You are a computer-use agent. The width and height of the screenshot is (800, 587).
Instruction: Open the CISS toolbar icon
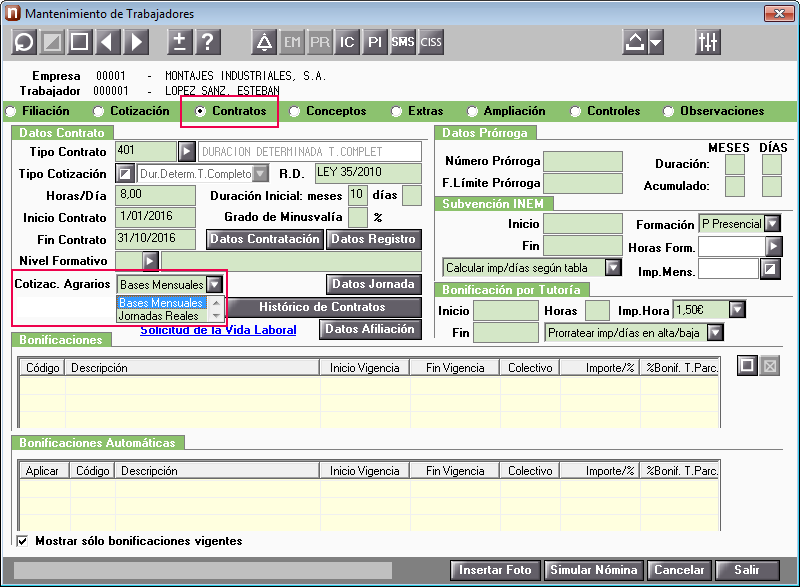click(x=431, y=42)
